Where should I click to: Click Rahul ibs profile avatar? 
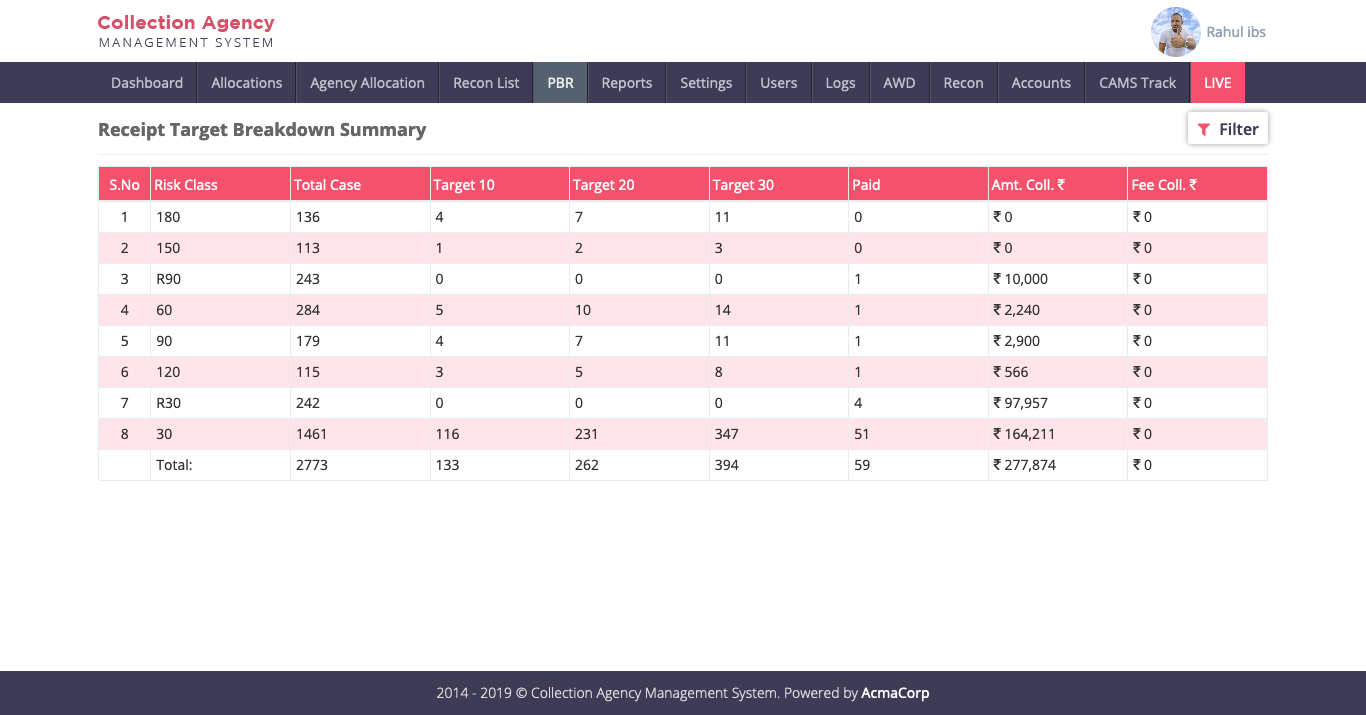pos(1175,32)
